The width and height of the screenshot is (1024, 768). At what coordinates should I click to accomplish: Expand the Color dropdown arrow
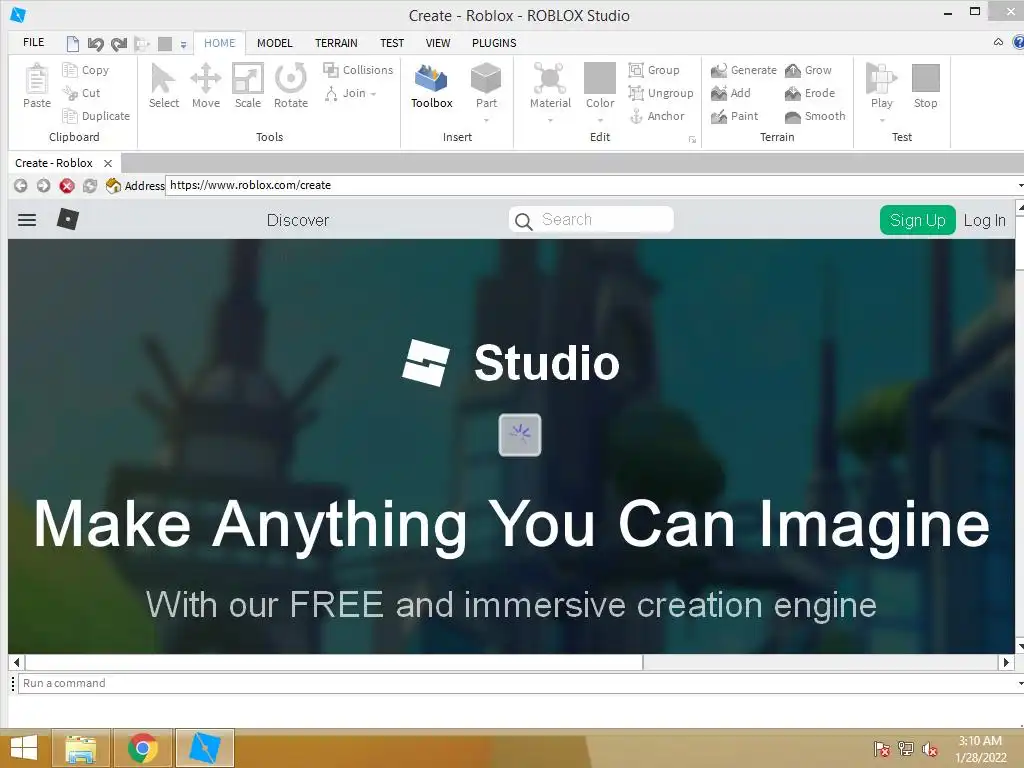coord(600,121)
